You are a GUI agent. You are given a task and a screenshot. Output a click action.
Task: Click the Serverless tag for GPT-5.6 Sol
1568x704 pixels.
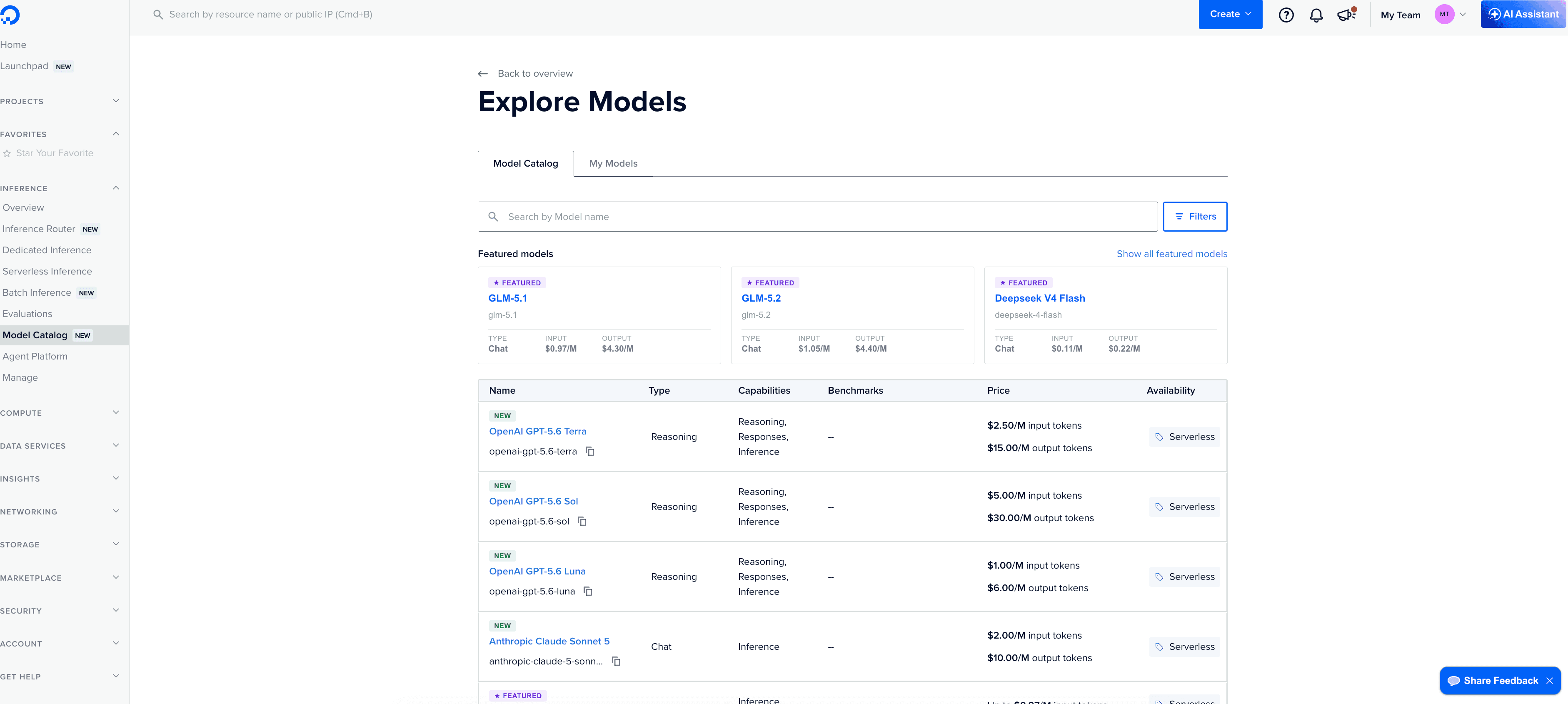(1184, 507)
